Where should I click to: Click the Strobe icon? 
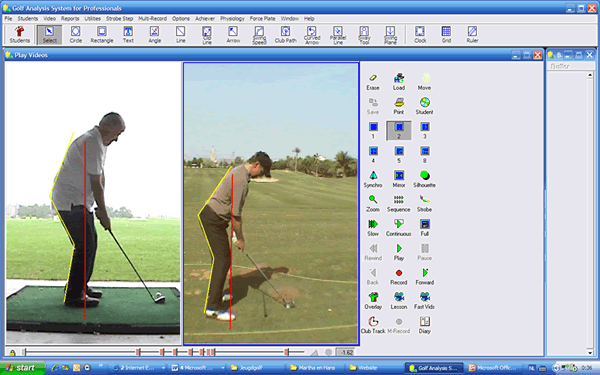tap(424, 204)
